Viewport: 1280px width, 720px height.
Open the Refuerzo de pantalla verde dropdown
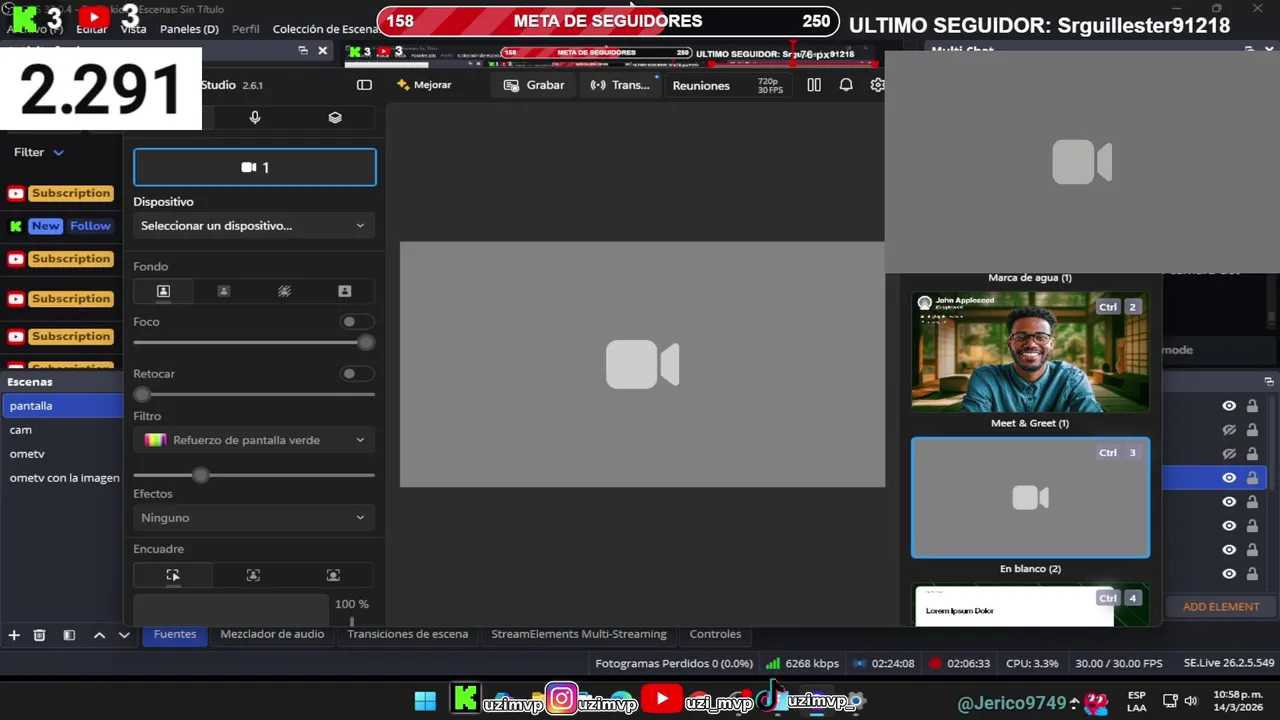pyautogui.click(x=254, y=440)
